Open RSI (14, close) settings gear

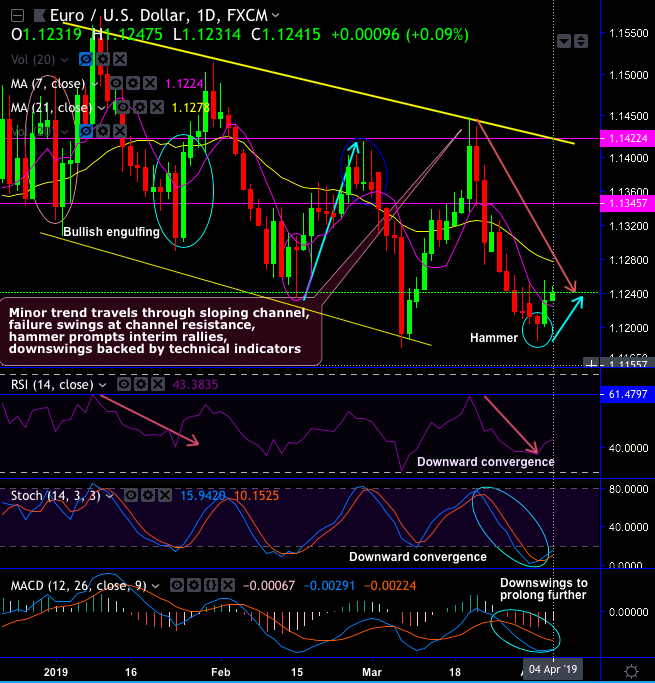[141, 385]
